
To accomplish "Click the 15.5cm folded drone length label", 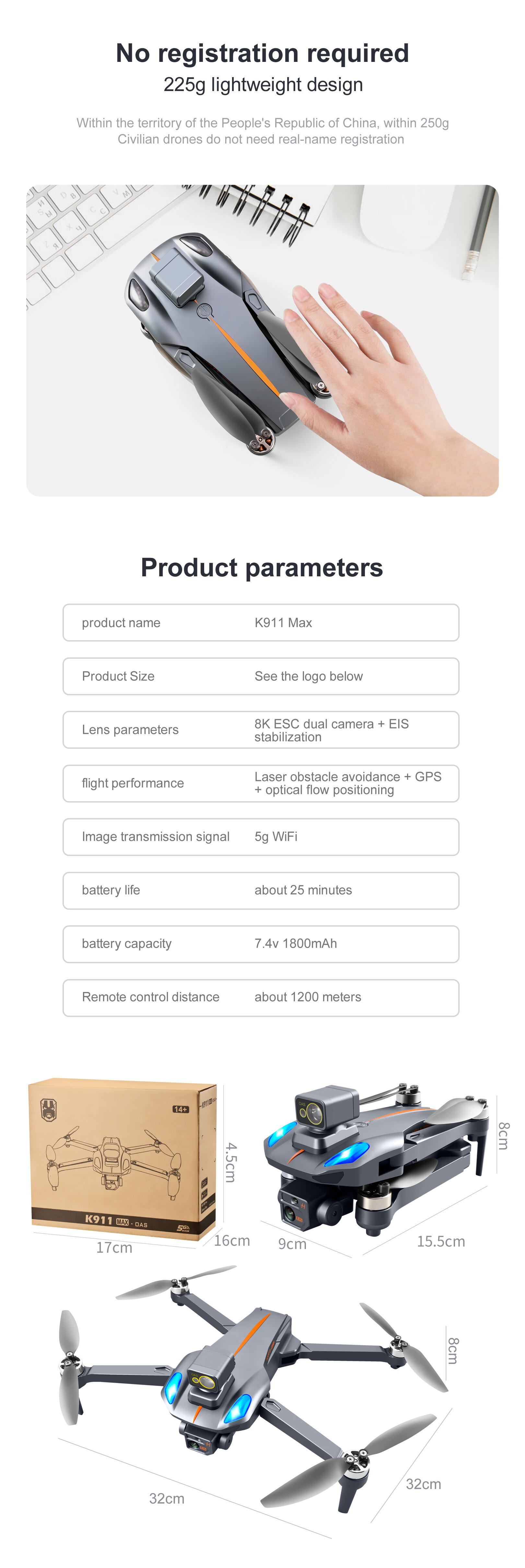I will click(441, 1241).
